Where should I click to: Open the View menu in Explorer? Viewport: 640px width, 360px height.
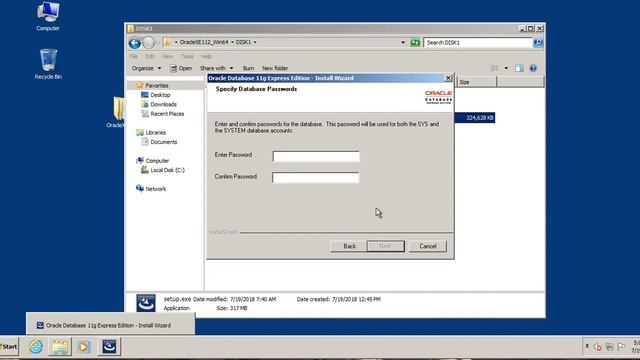click(x=167, y=56)
